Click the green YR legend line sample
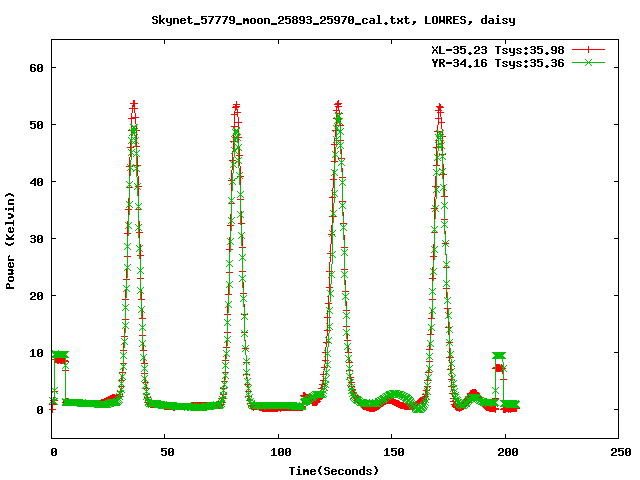Image resolution: width=640 pixels, height=480 pixels. pos(588,63)
